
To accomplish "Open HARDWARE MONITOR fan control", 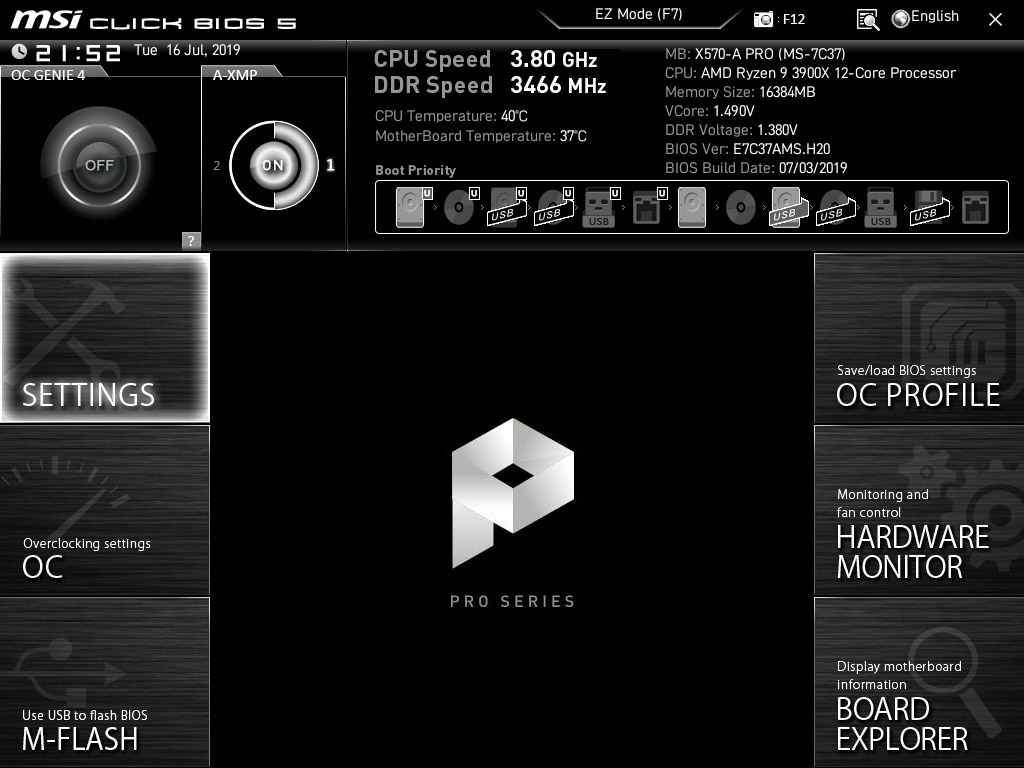I will point(918,510).
